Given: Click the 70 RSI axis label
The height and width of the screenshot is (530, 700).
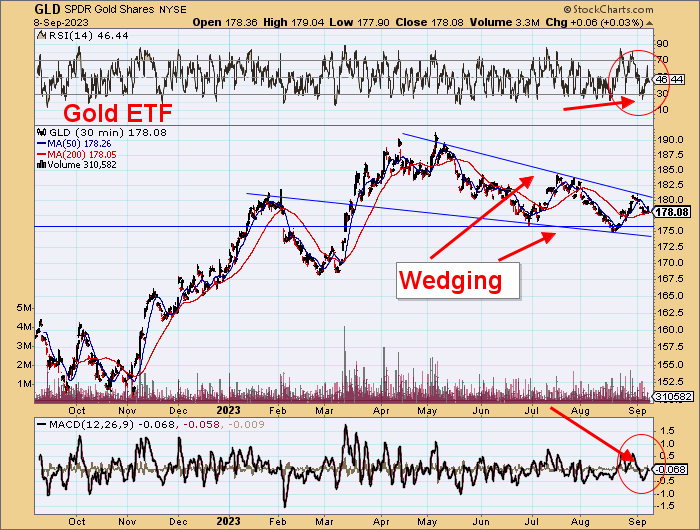Looking at the screenshot, I should [662, 60].
